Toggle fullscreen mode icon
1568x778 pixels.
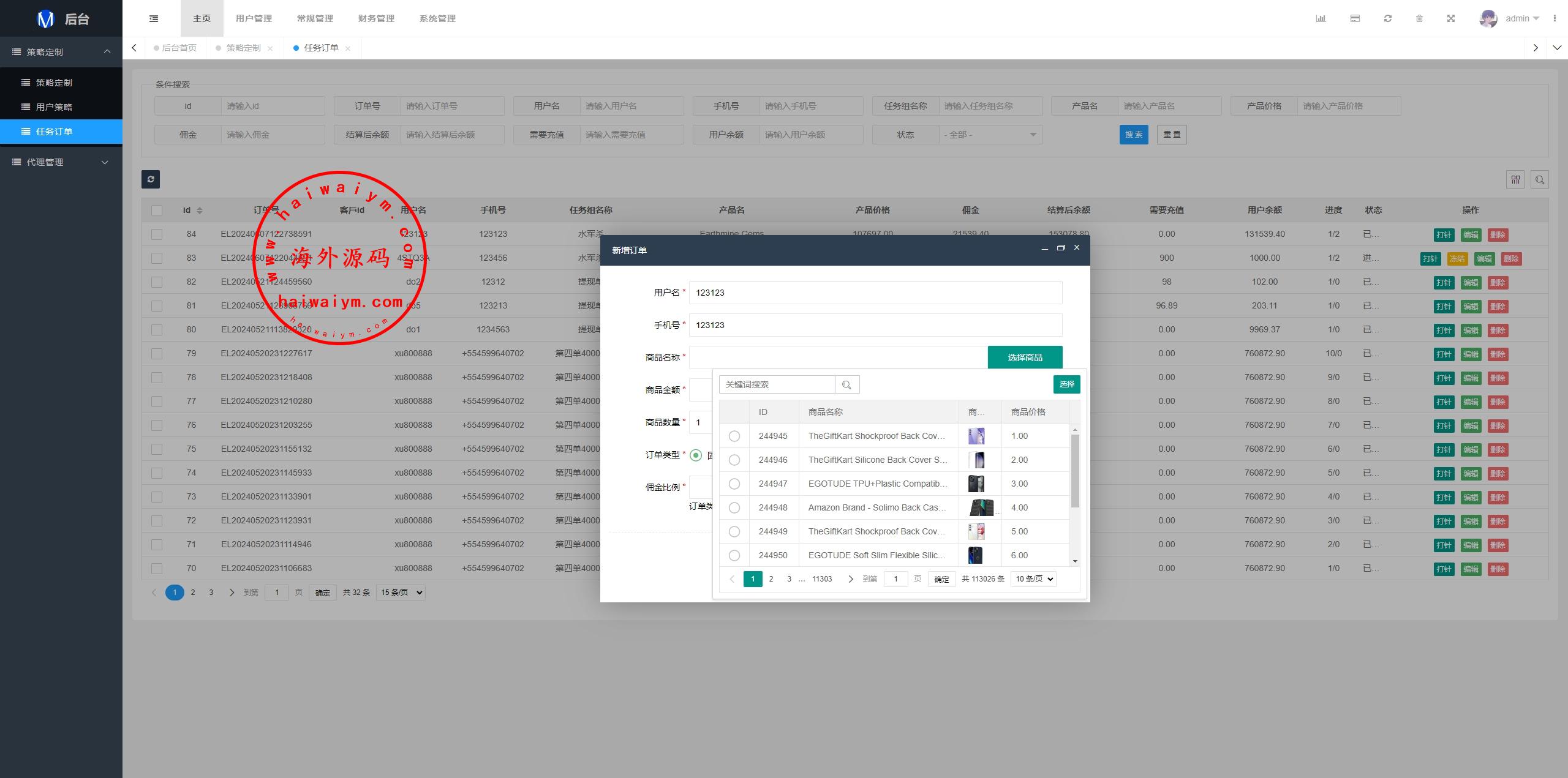tap(1450, 18)
